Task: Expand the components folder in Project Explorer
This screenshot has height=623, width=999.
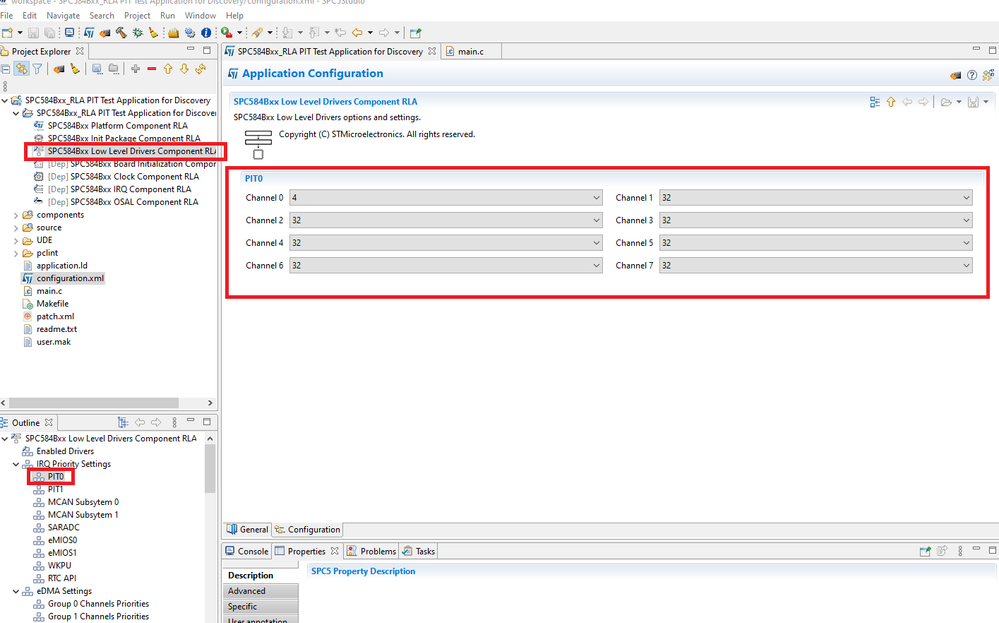Action: click(16, 215)
